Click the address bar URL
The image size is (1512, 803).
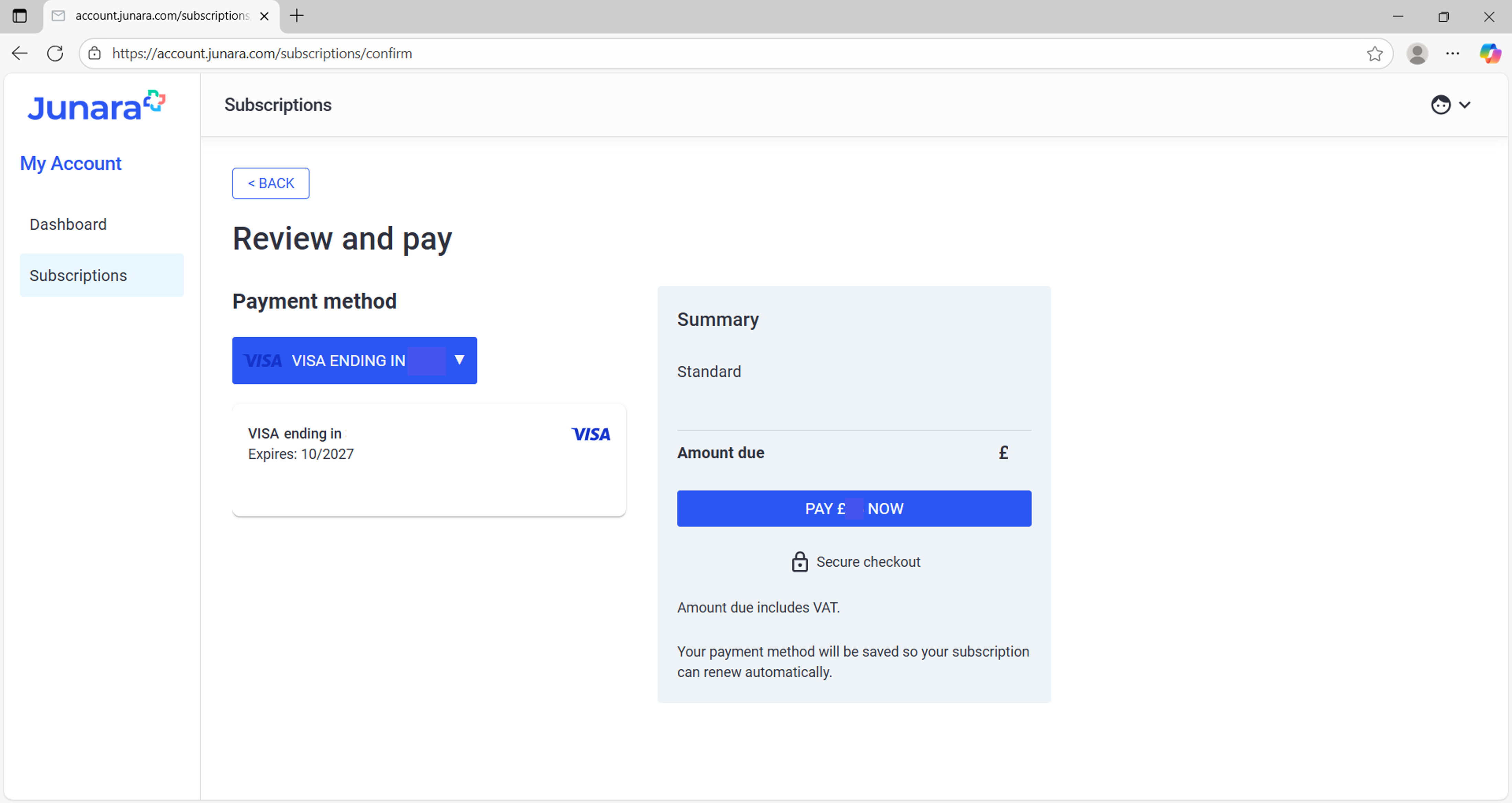(262, 53)
